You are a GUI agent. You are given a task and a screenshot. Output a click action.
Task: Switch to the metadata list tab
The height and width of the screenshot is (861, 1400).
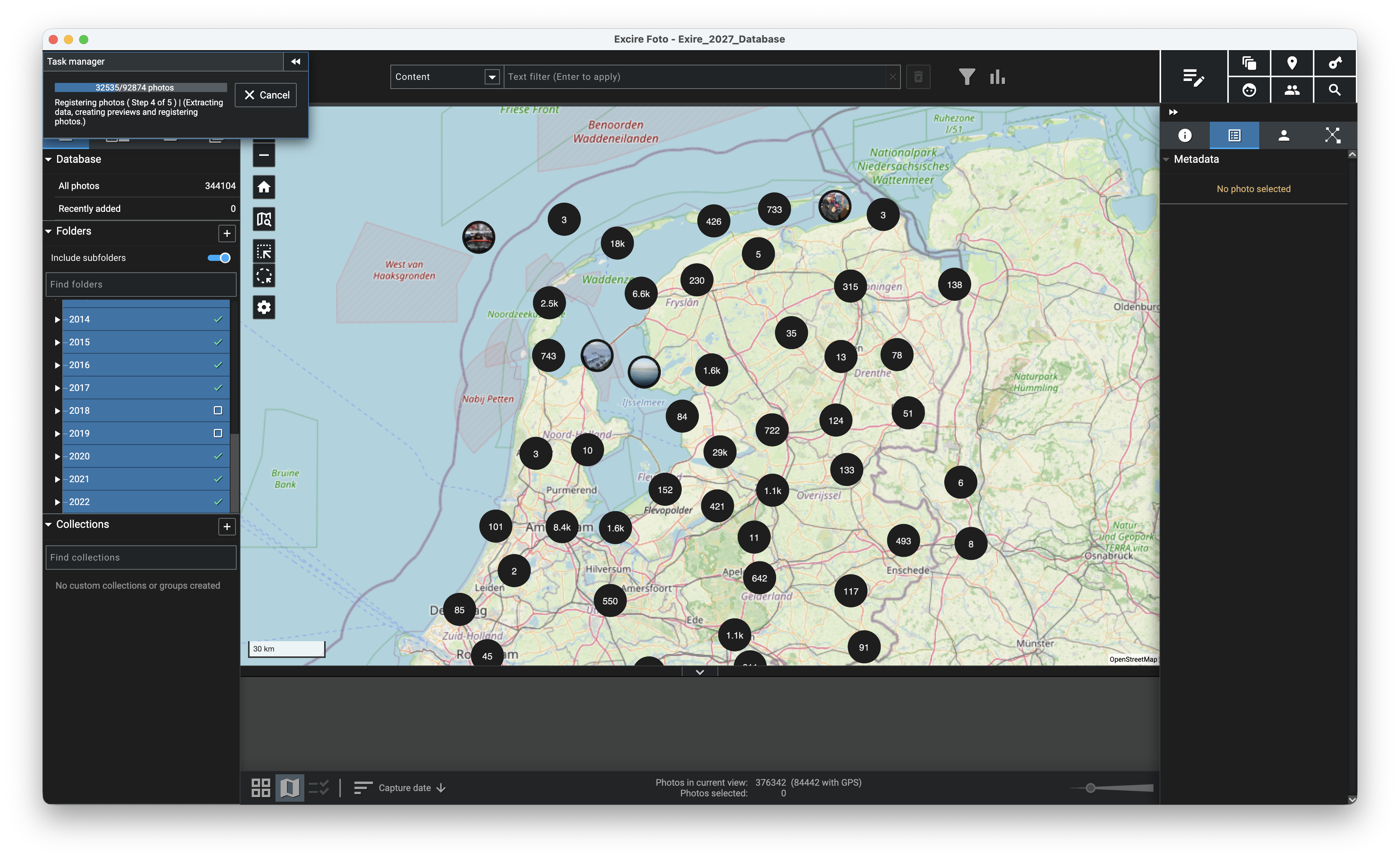point(1234,135)
